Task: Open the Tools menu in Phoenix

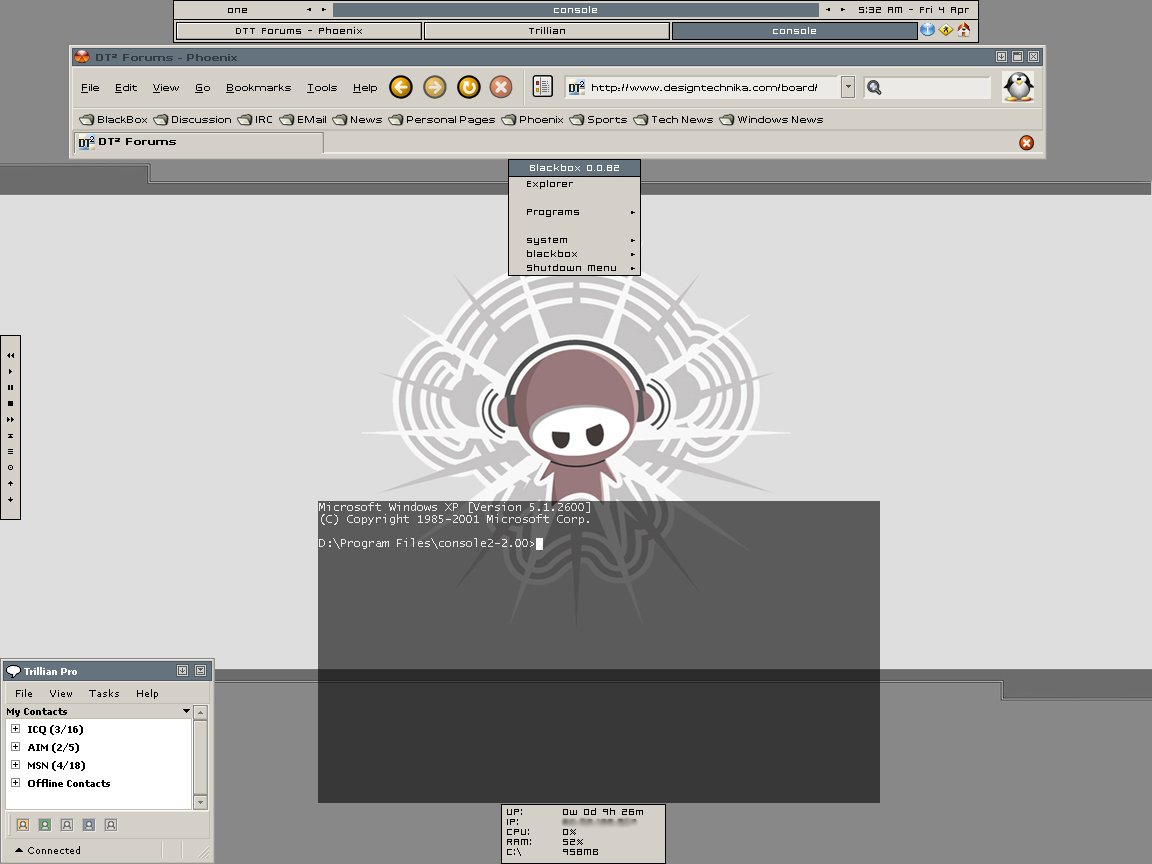Action: [x=322, y=87]
